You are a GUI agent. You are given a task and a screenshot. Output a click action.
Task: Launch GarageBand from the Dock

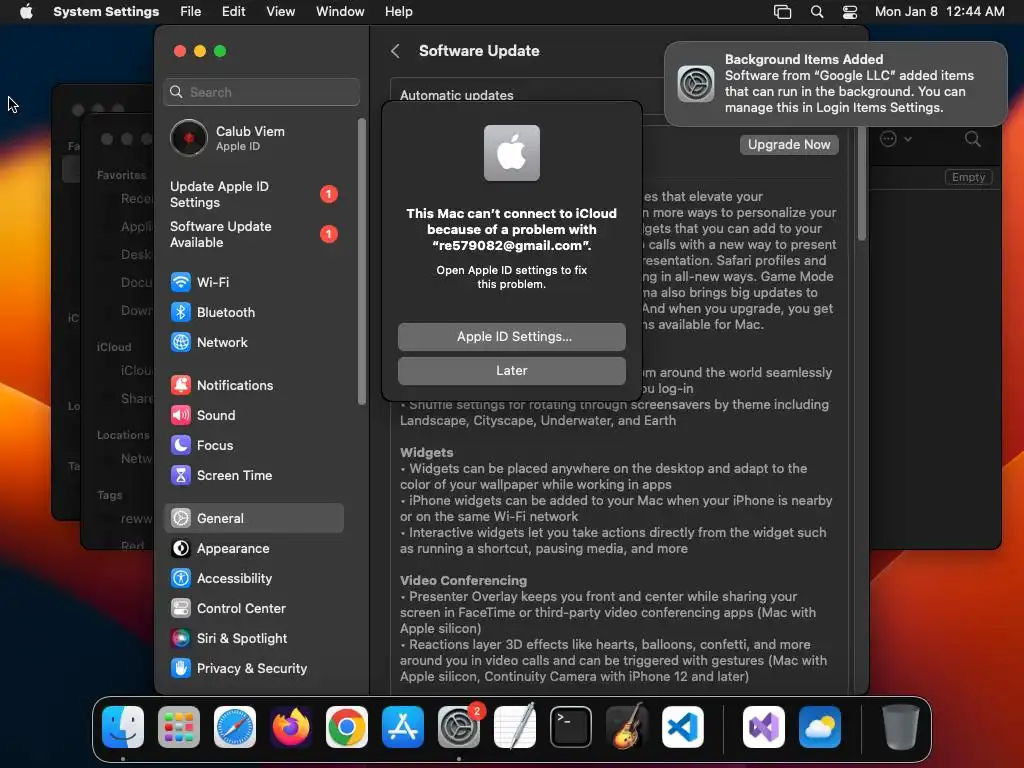(627, 727)
